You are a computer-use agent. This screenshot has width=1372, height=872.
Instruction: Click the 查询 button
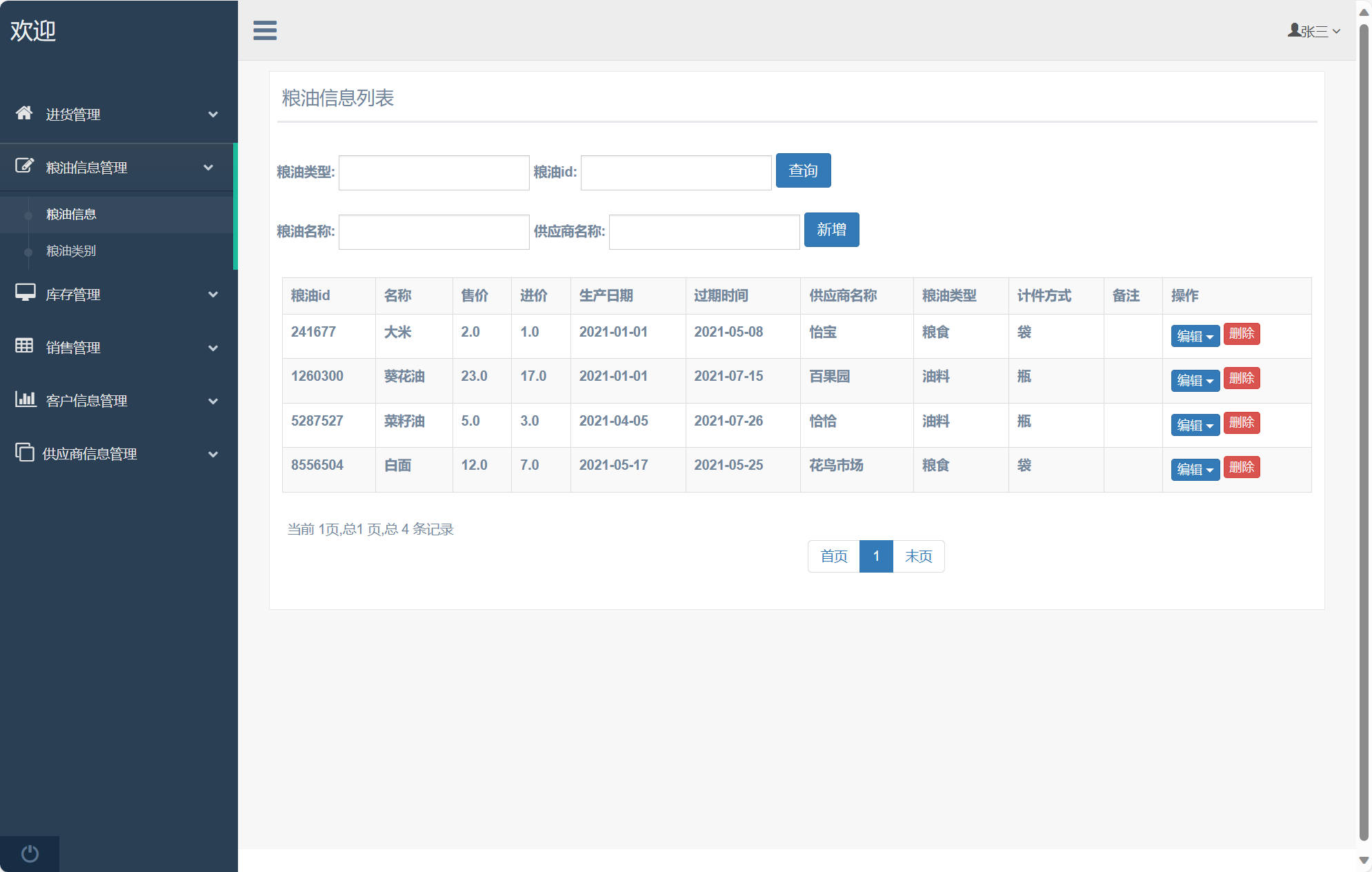click(803, 170)
